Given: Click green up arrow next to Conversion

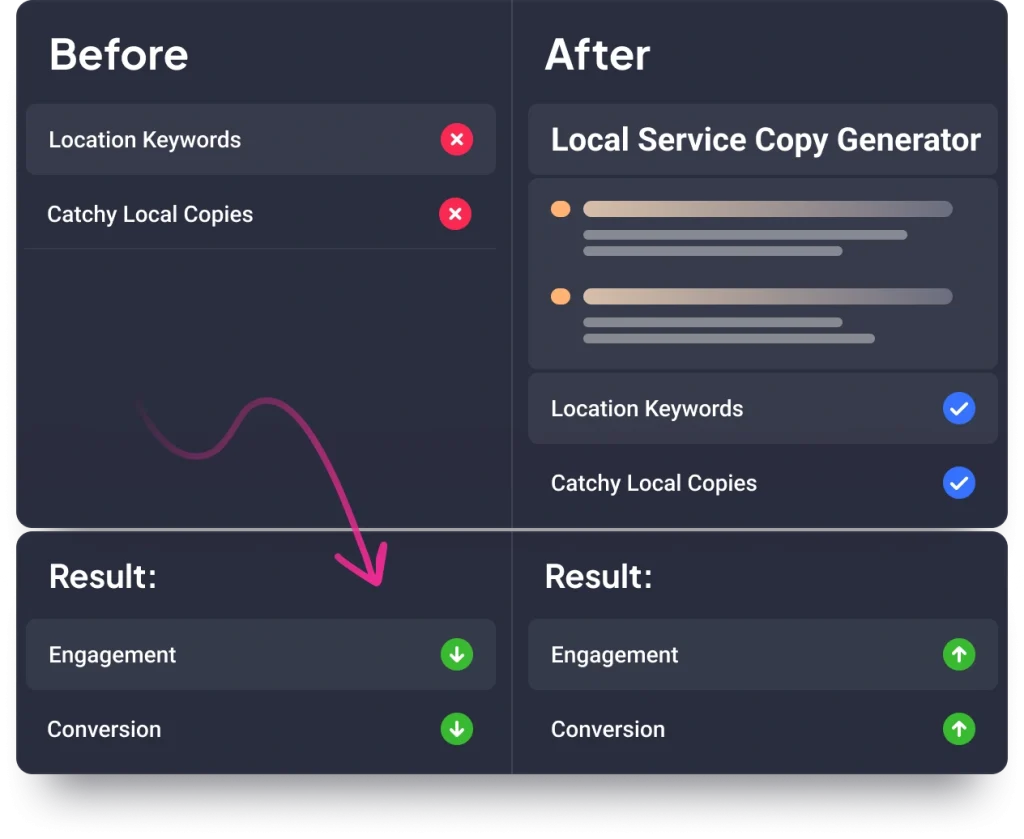Looking at the screenshot, I should (958, 729).
